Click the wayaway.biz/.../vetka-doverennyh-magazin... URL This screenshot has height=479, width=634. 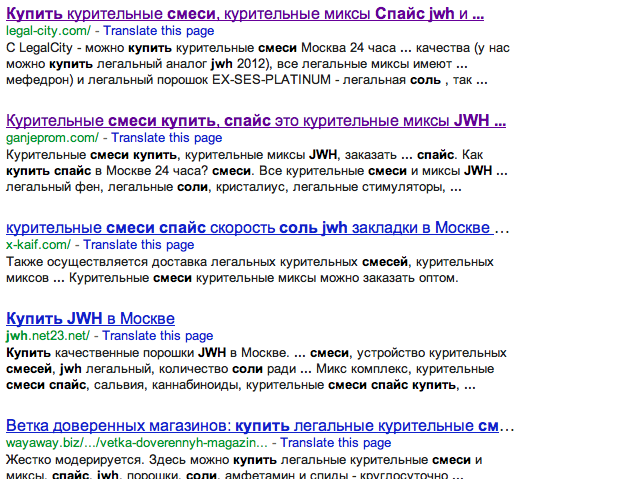[x=137, y=443]
